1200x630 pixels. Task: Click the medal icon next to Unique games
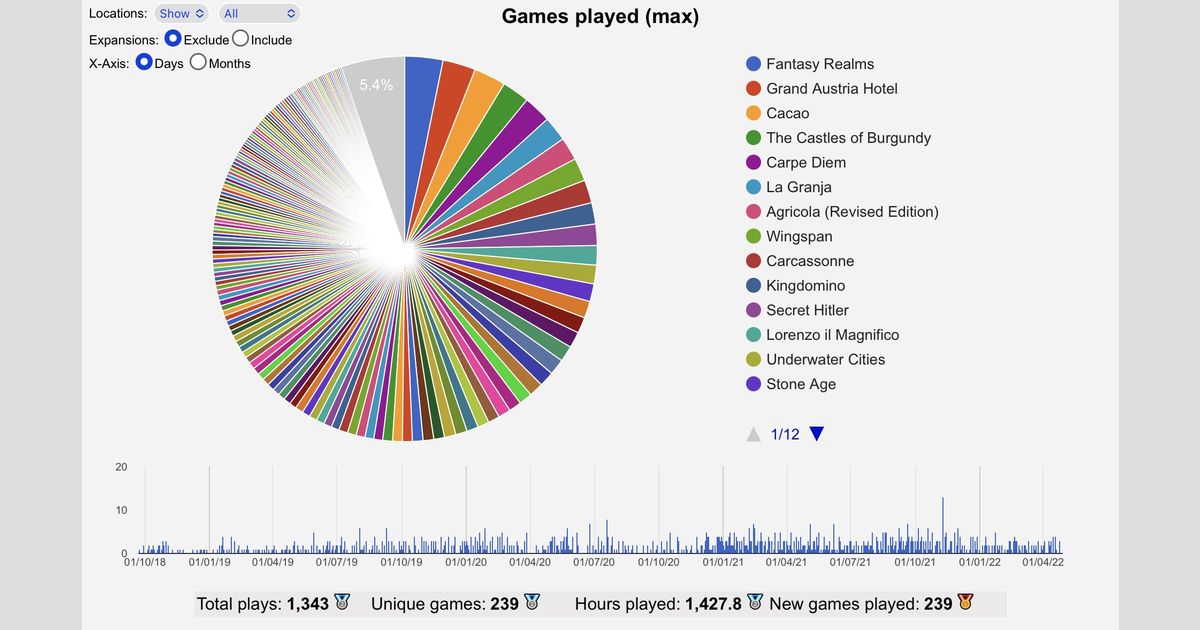click(531, 602)
